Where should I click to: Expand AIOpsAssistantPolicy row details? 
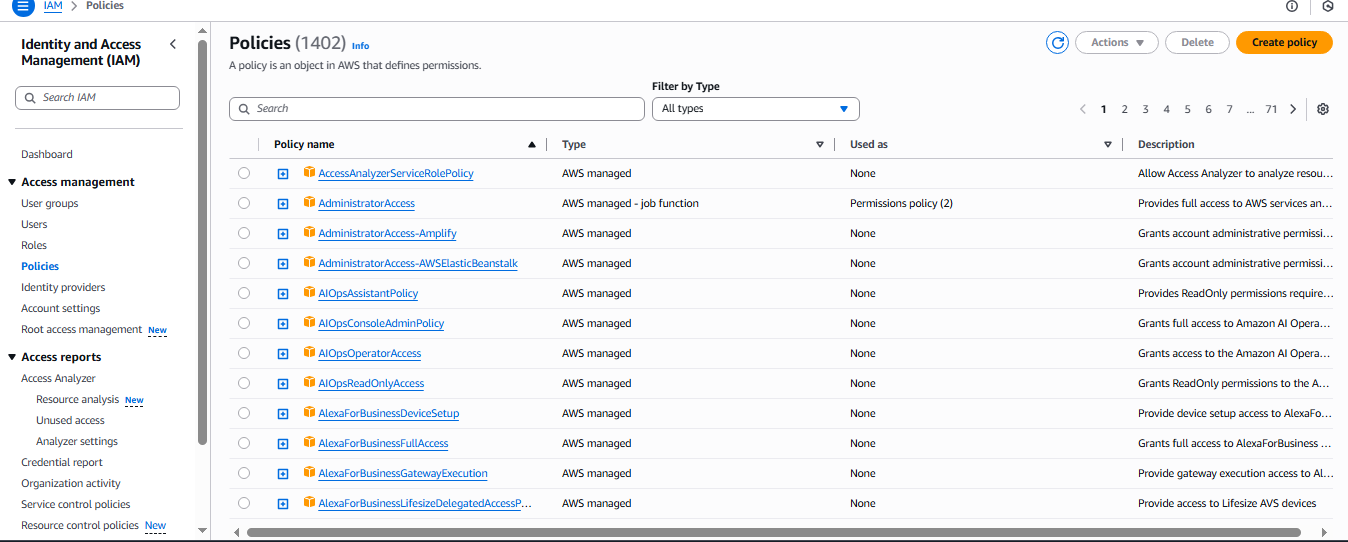coord(283,294)
